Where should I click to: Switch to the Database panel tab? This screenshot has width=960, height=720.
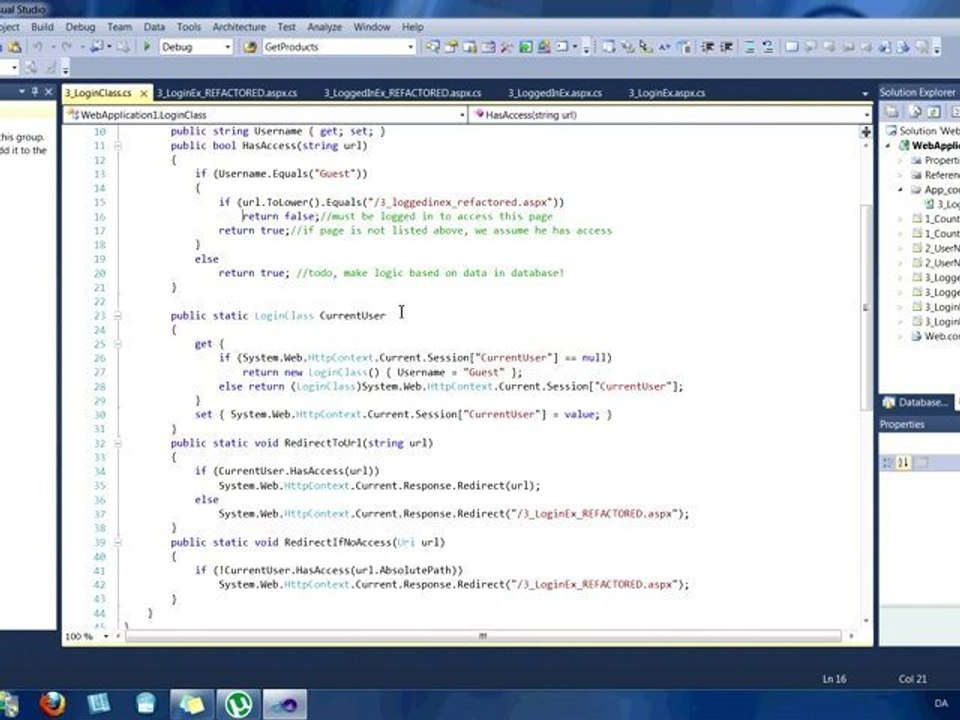pyautogui.click(x=916, y=402)
